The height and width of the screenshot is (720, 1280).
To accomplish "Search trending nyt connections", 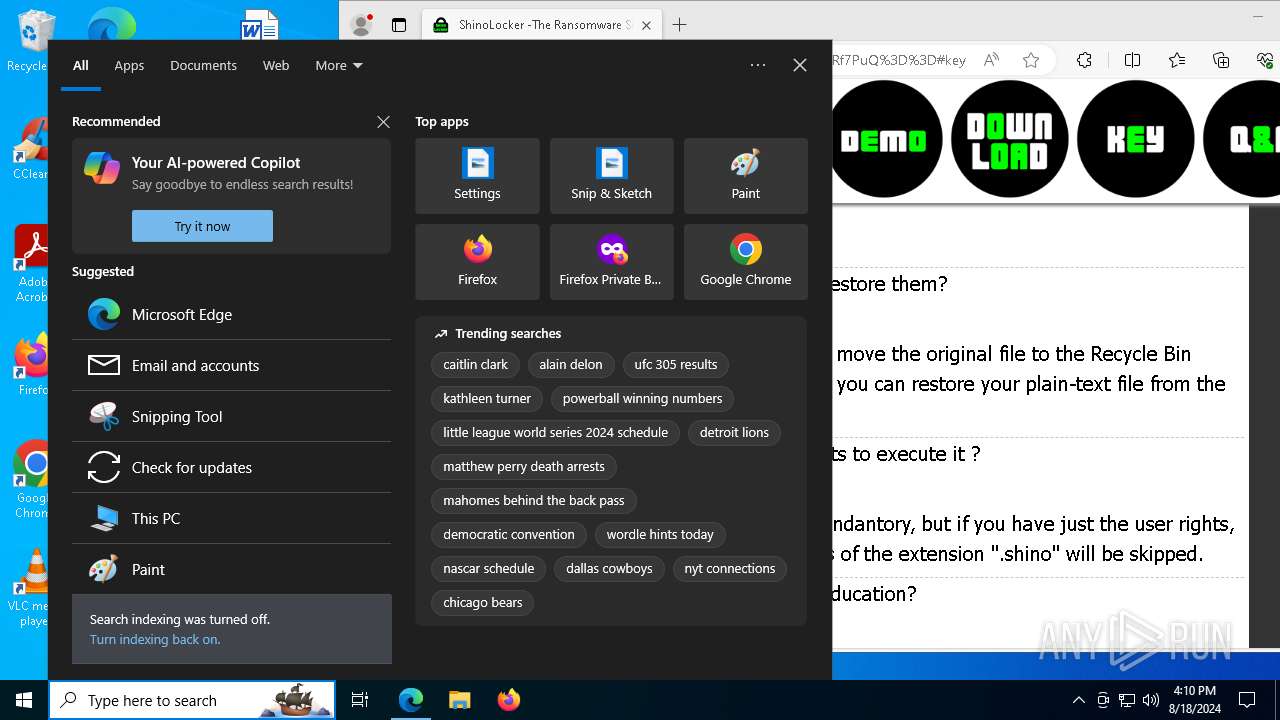I will 730,568.
